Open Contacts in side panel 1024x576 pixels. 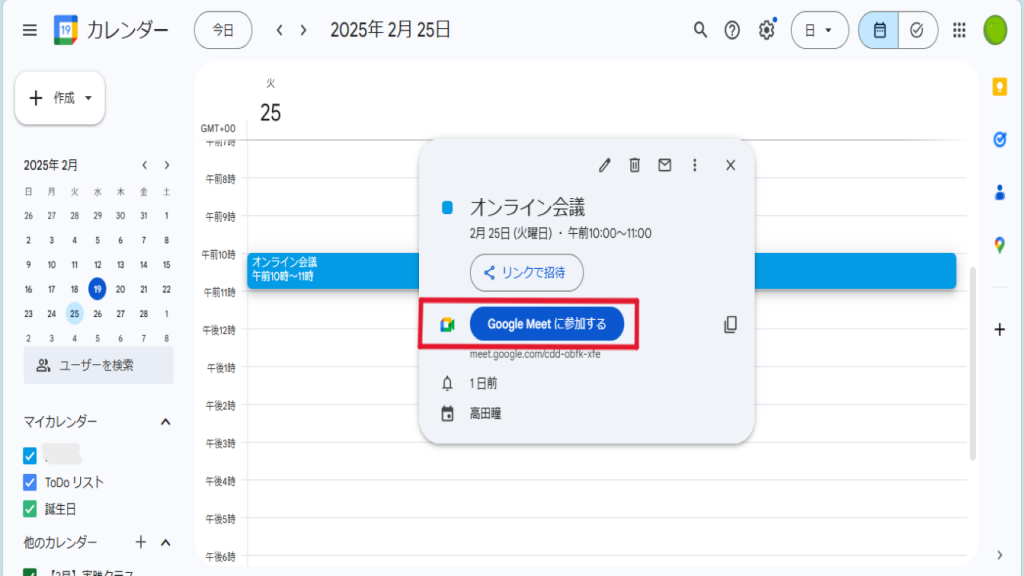coord(999,193)
